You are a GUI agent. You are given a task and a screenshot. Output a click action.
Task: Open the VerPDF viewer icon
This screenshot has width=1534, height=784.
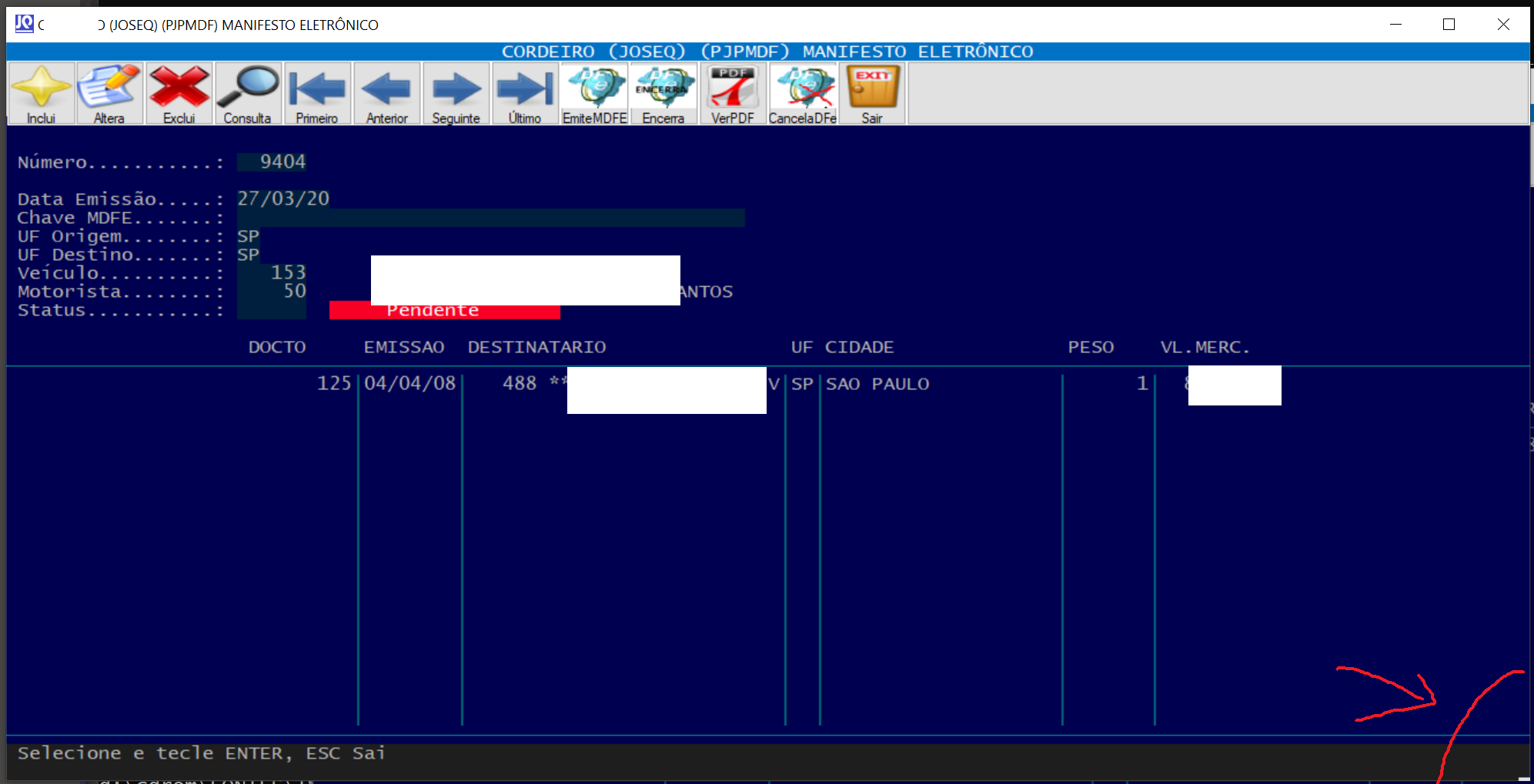point(733,93)
